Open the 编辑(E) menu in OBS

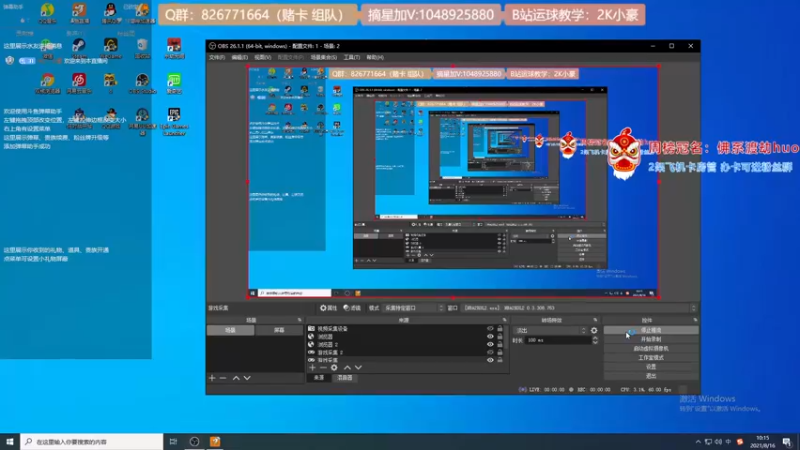[239, 58]
